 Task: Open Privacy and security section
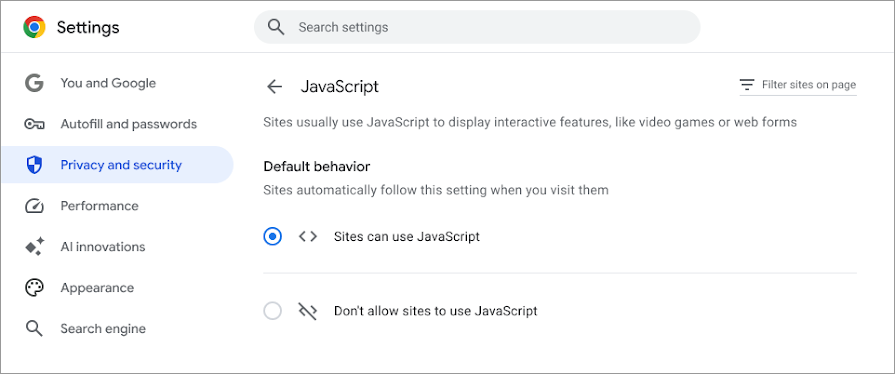click(117, 165)
